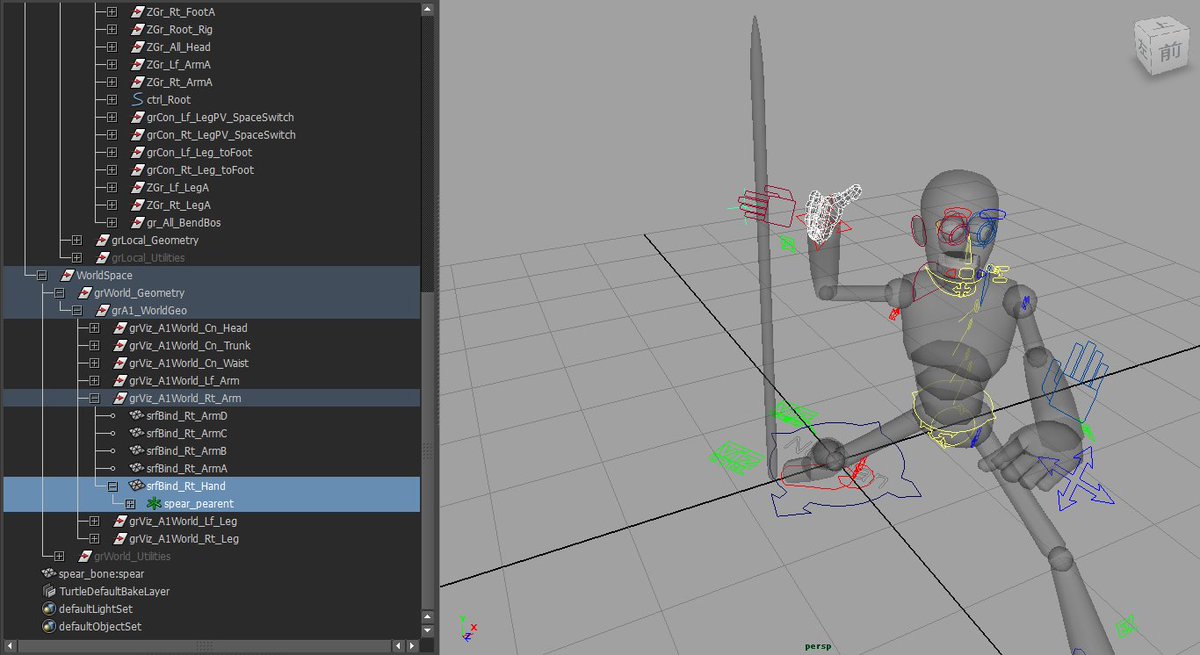Expand grViz_A1World_Lf_Leg node
The image size is (1200, 655).
[x=94, y=521]
